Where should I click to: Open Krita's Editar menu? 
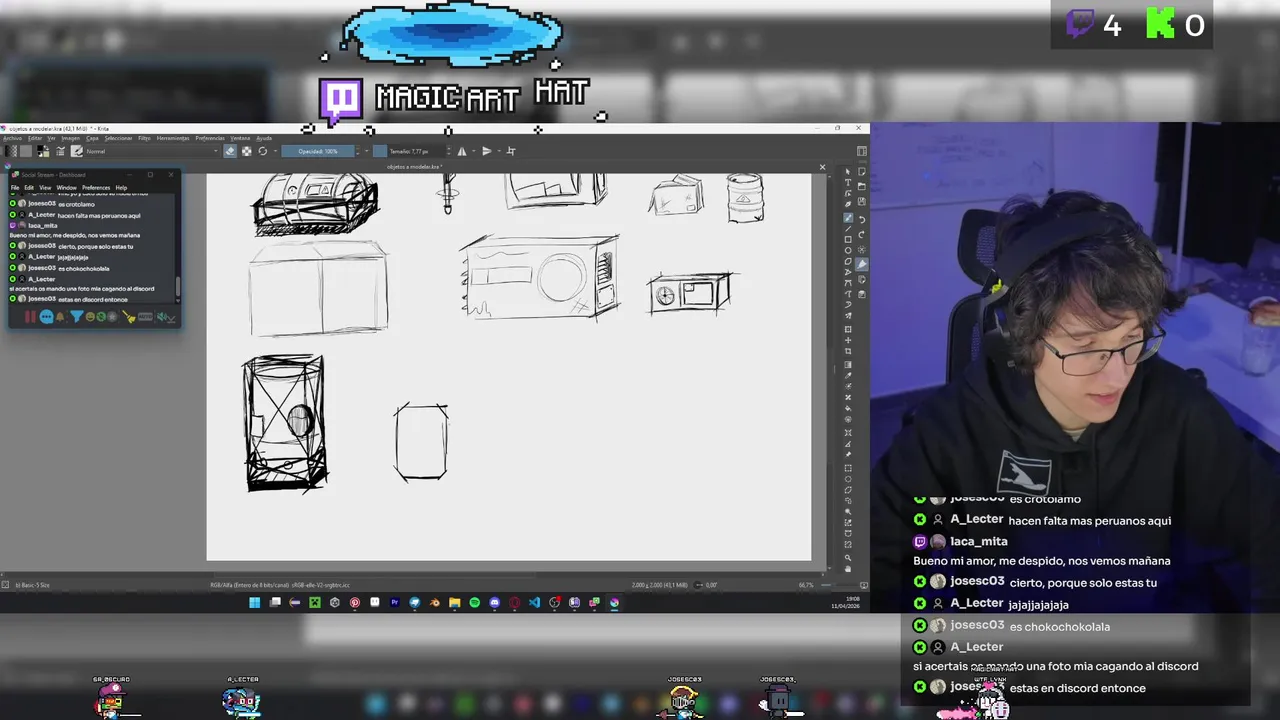click(x=35, y=138)
